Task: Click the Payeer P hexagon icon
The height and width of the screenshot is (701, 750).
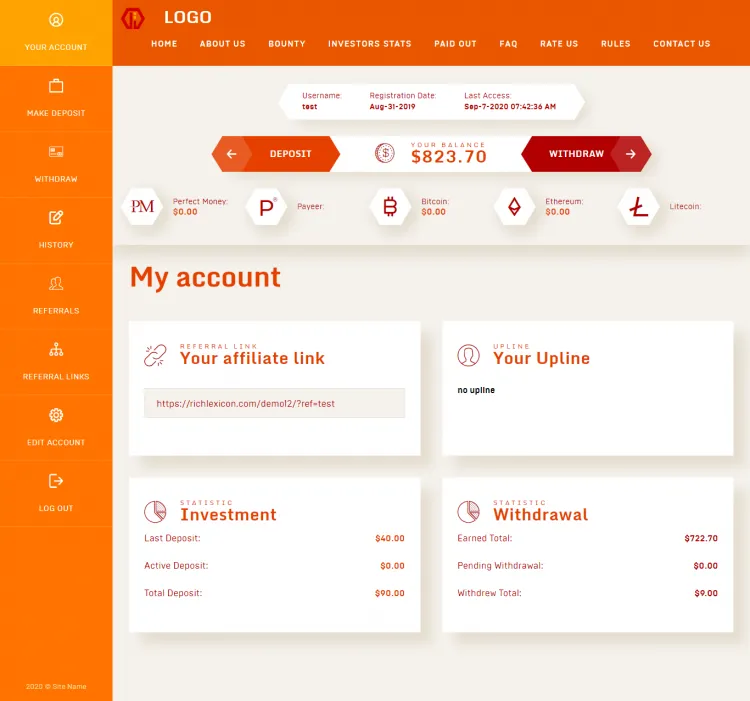Action: (x=266, y=207)
